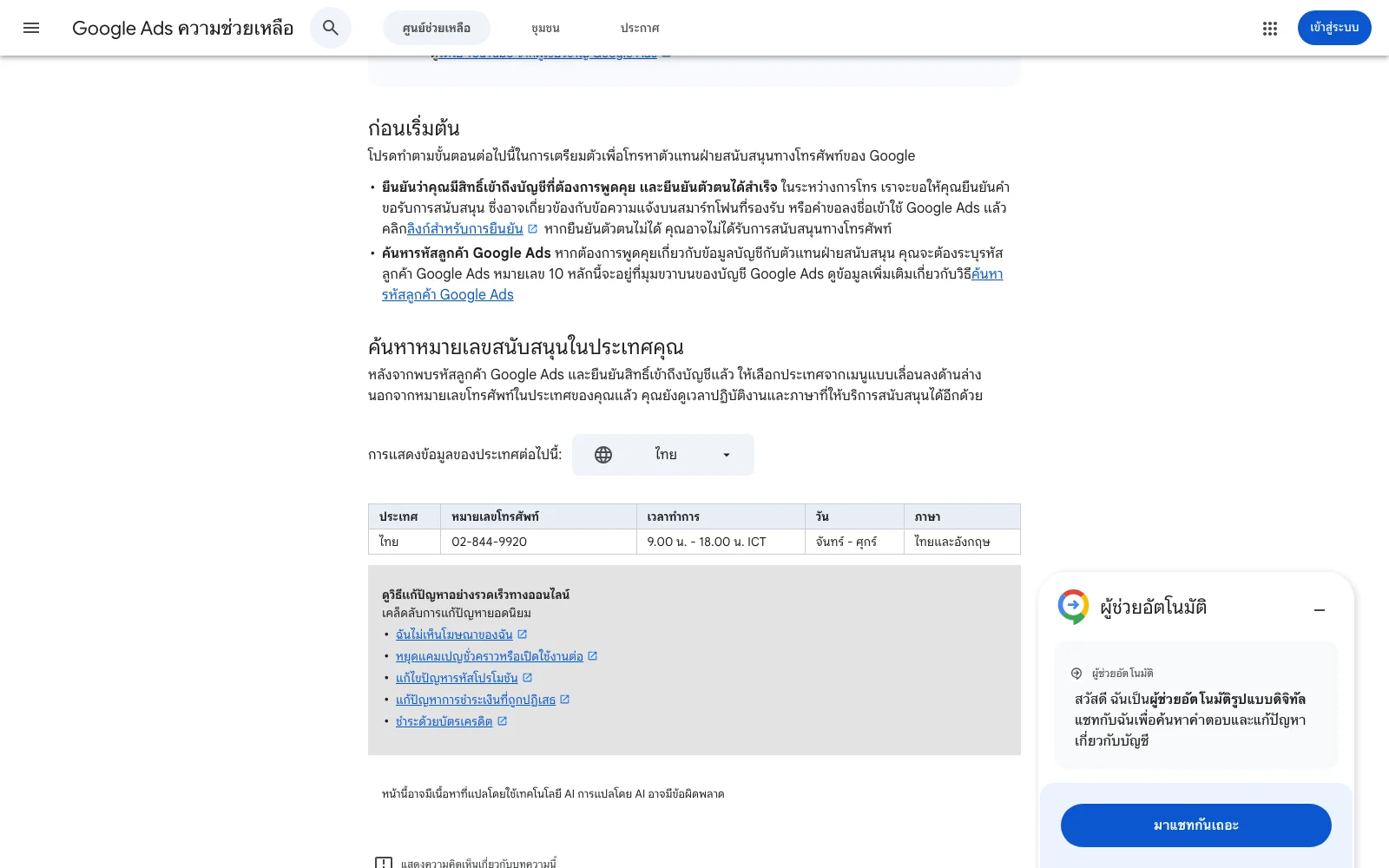The width and height of the screenshot is (1389, 868).
Task: Expand the ไทย country dropdown arrow
Action: click(x=727, y=455)
